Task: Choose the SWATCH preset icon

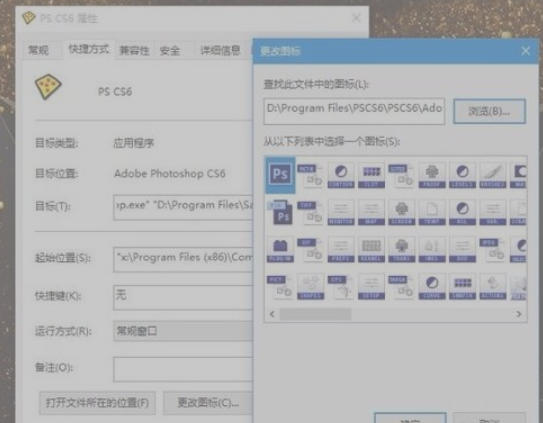Action: coord(462,287)
